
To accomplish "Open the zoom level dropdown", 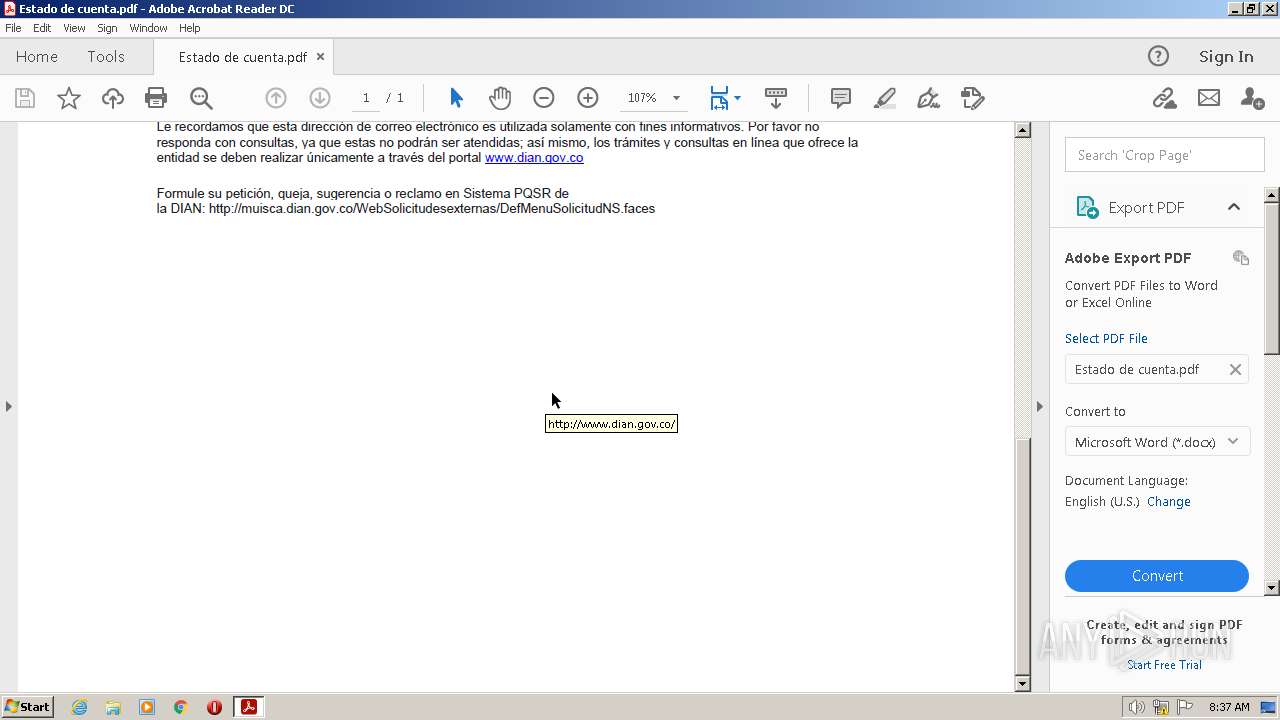I will 676,98.
